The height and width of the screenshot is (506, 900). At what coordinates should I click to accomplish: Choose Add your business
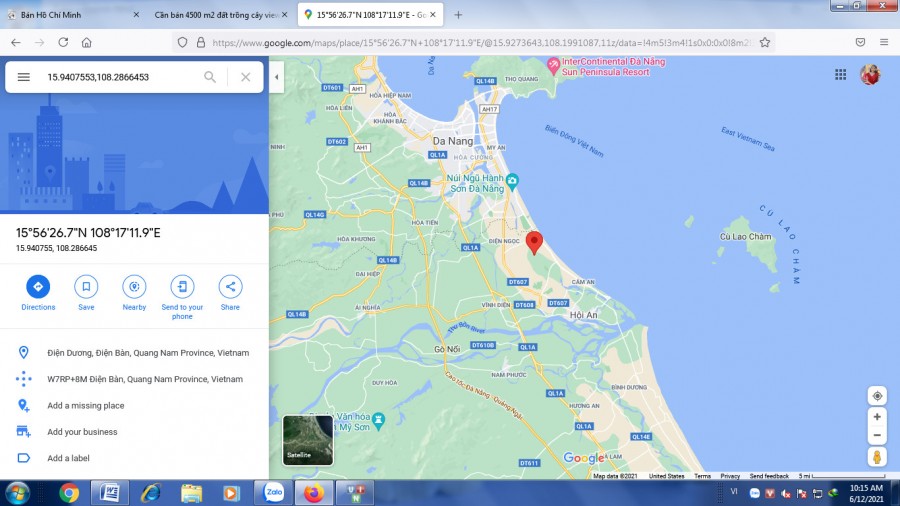pyautogui.click(x=134, y=432)
